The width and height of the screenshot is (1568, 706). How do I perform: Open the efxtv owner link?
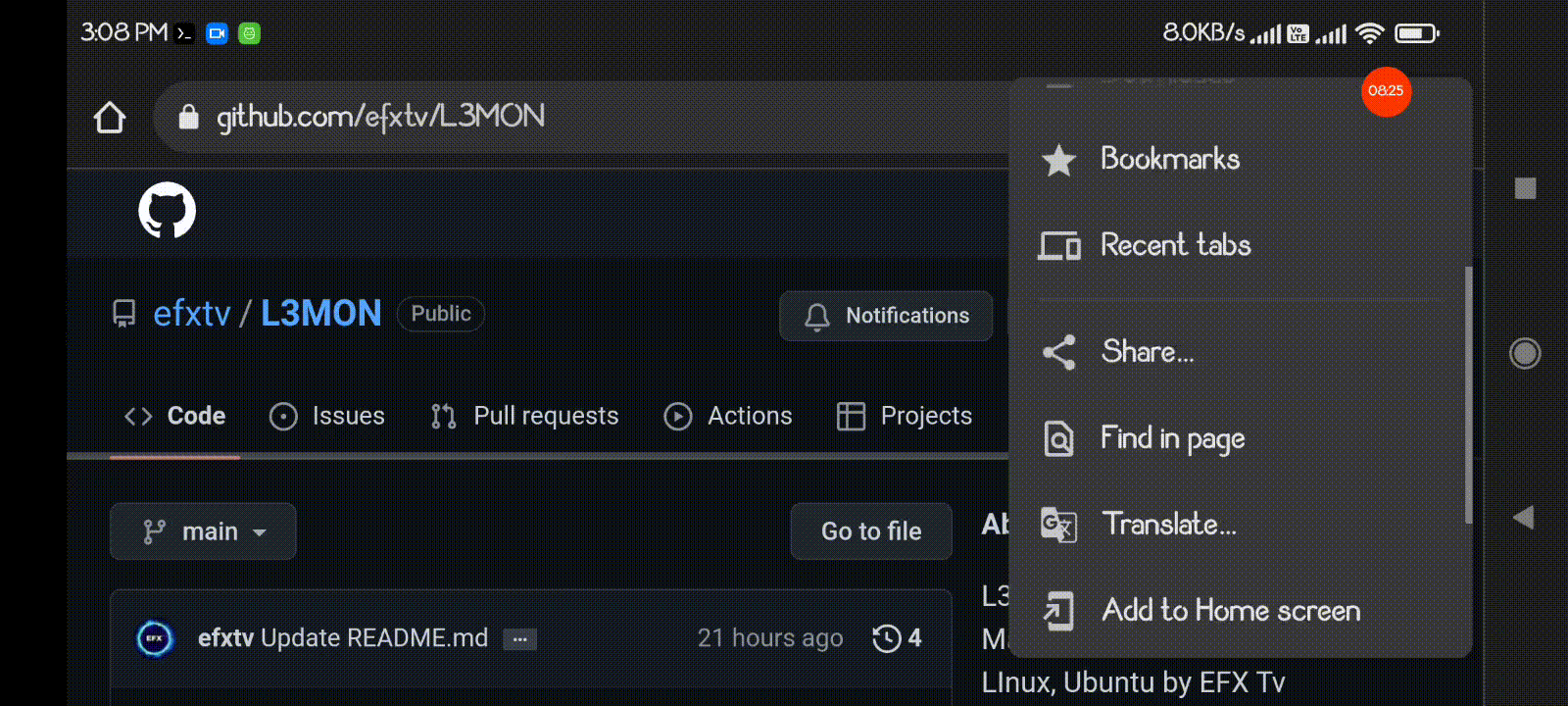coord(192,314)
